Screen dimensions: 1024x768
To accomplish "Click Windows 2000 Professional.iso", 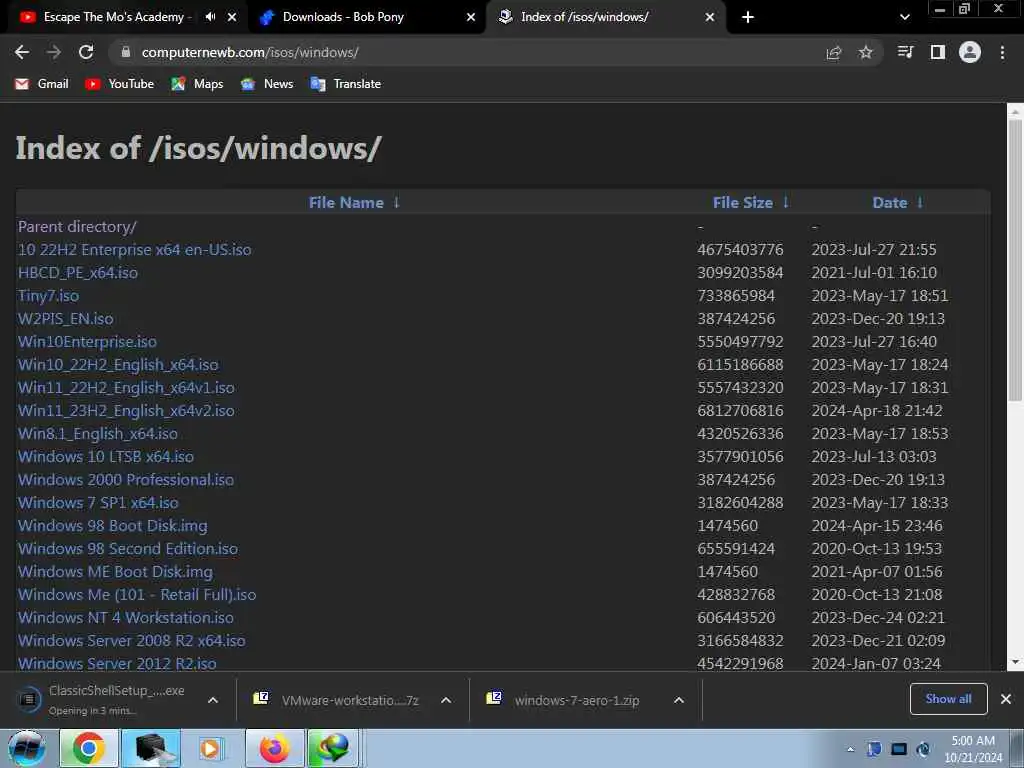I will click(125, 479).
